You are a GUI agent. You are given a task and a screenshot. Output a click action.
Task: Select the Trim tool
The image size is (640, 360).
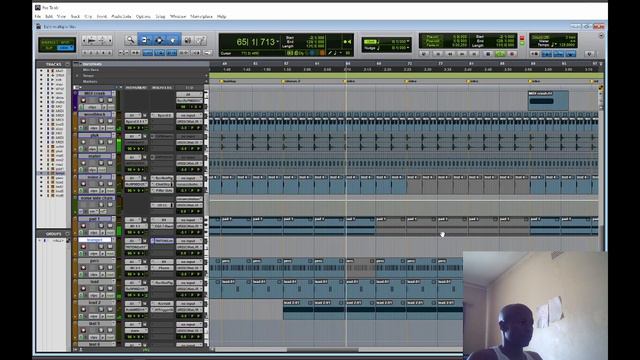pos(145,40)
